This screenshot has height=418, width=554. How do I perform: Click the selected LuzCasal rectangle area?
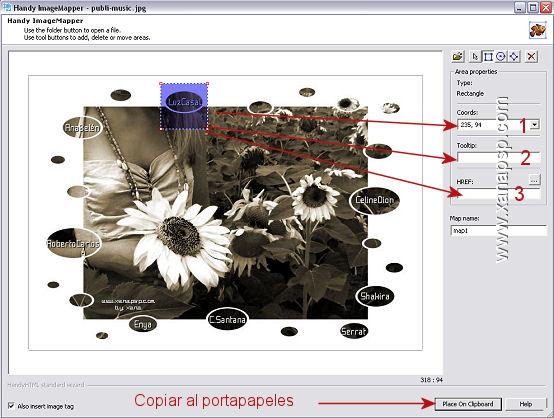coord(184,106)
